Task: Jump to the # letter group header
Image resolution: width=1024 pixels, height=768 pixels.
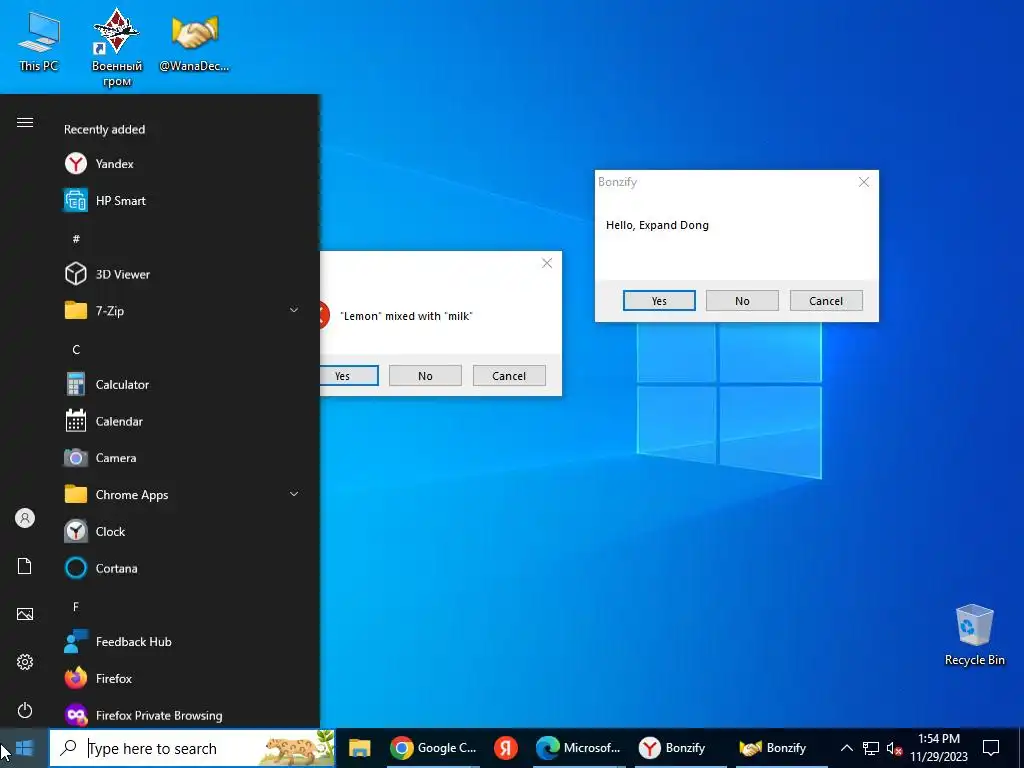Action: [x=76, y=239]
